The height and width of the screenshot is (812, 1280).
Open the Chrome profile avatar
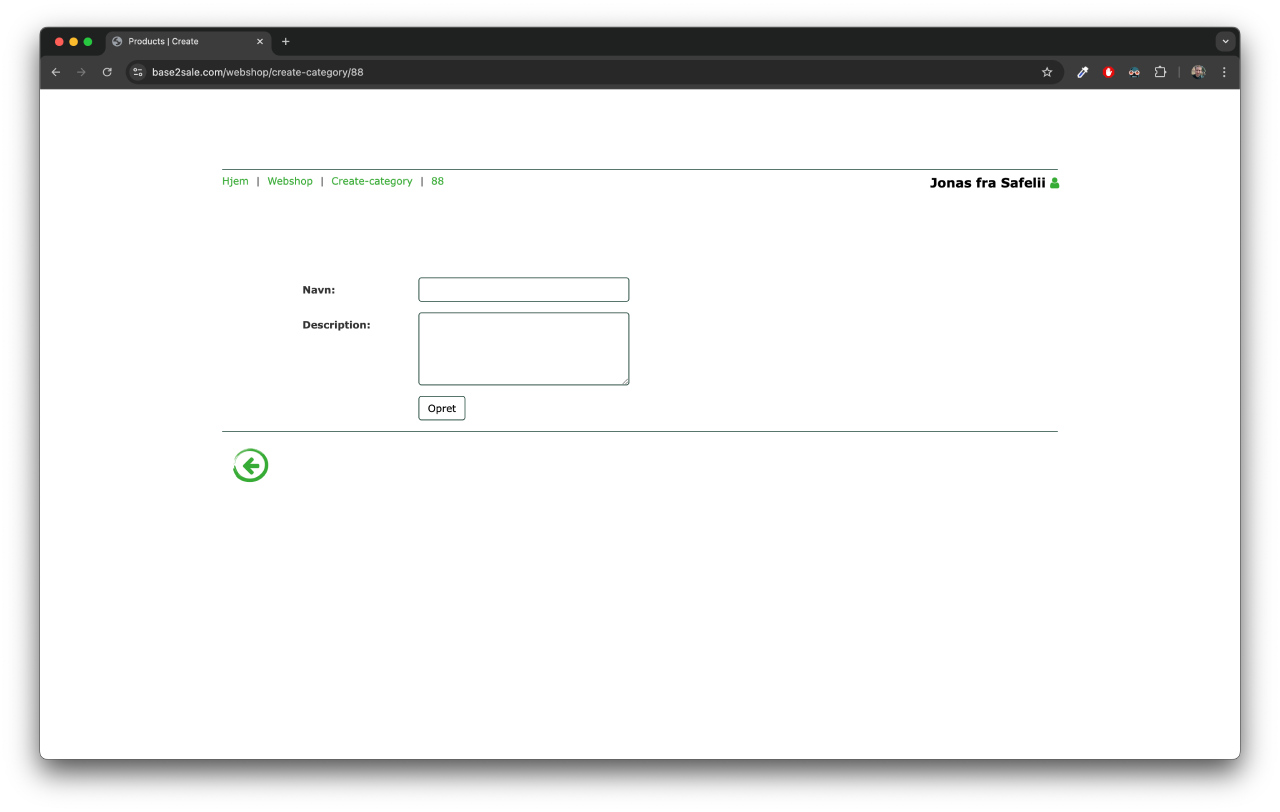tap(1198, 72)
